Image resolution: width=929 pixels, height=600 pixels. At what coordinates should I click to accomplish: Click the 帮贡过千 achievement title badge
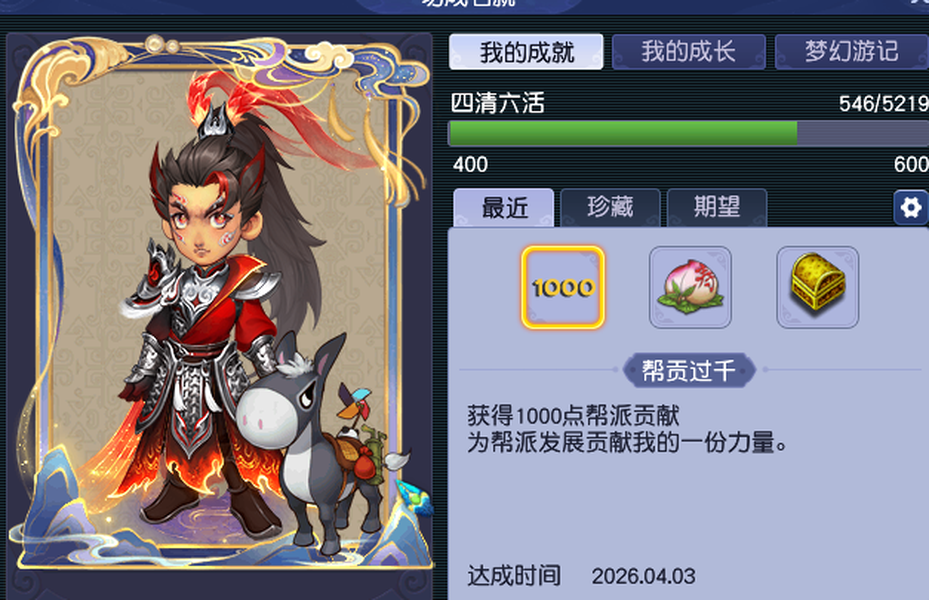point(689,371)
